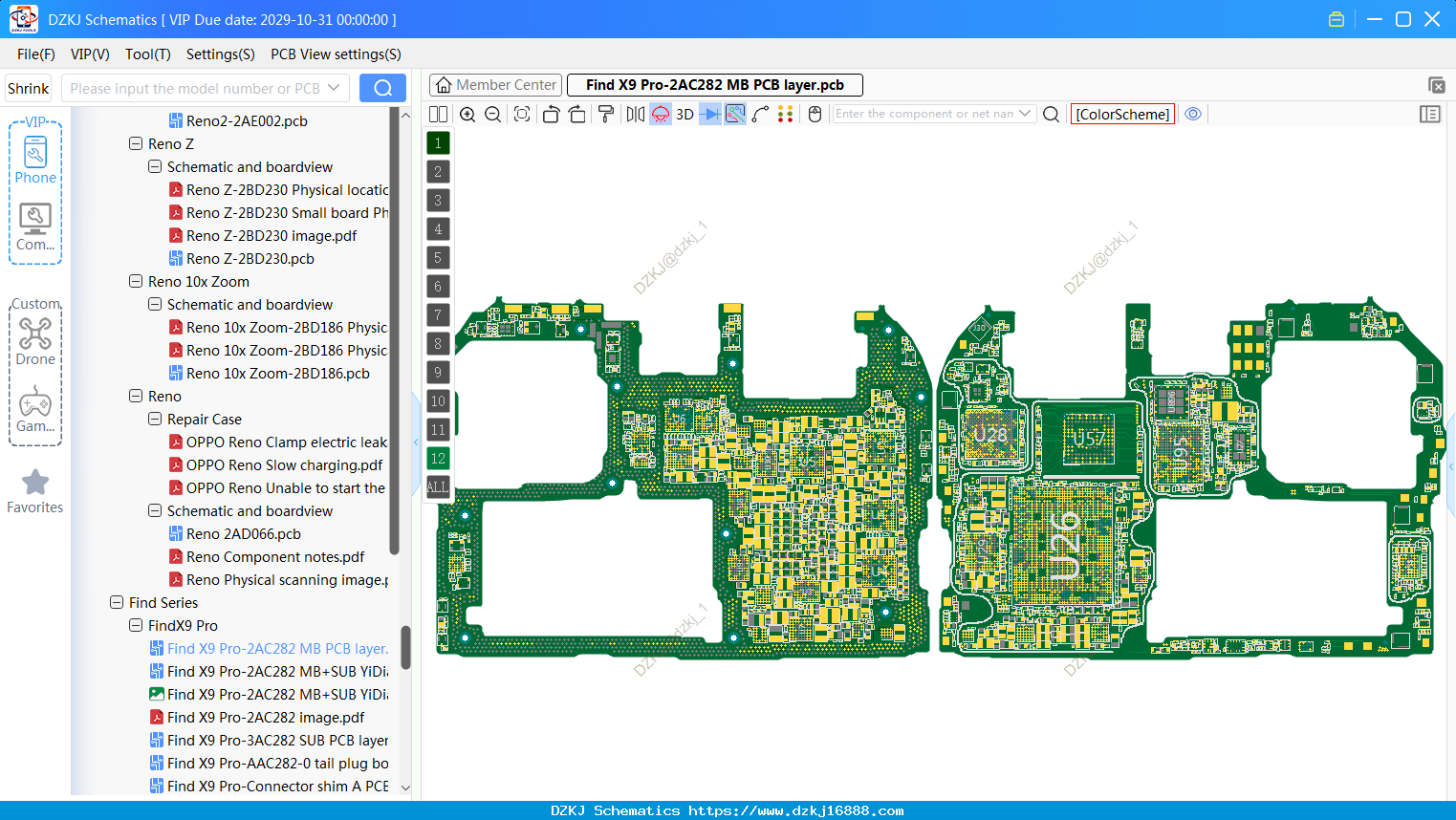
Task: Select the Computer repair category
Action: [x=35, y=227]
